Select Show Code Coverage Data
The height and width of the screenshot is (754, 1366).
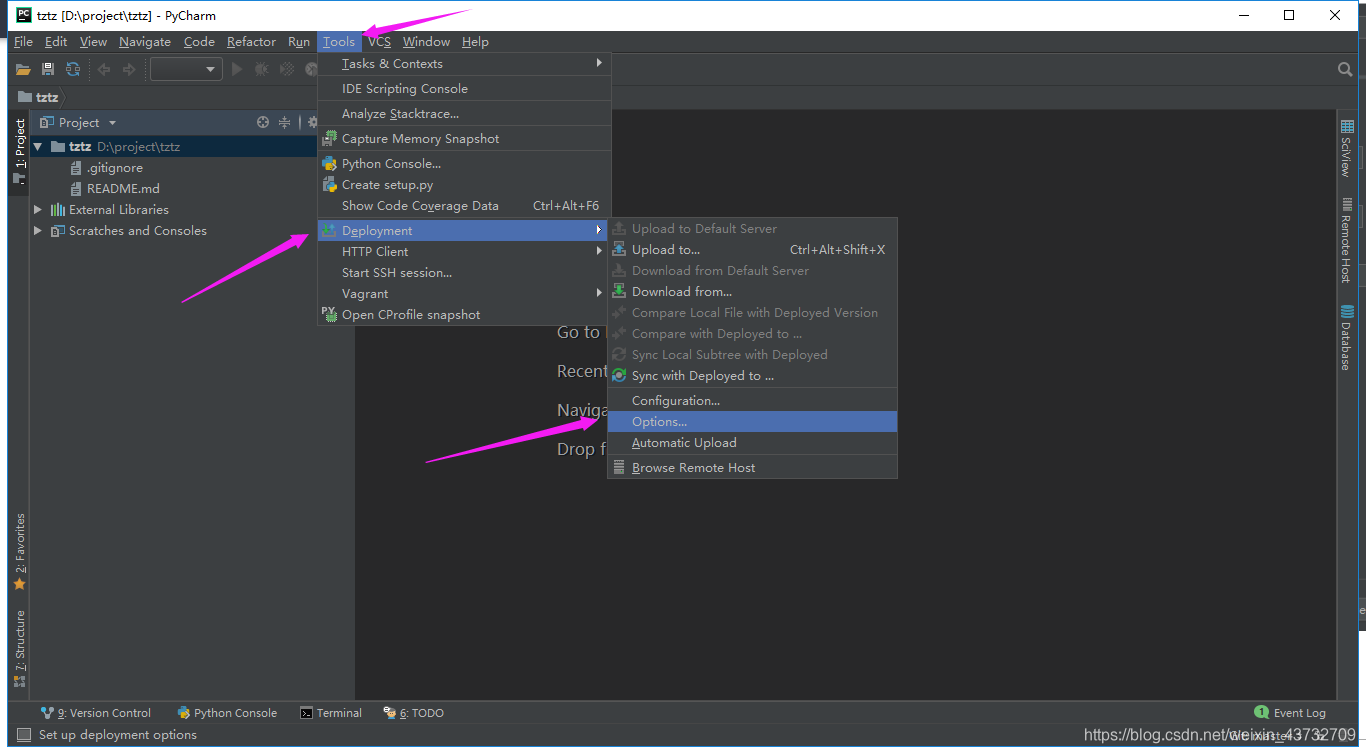[x=464, y=205]
